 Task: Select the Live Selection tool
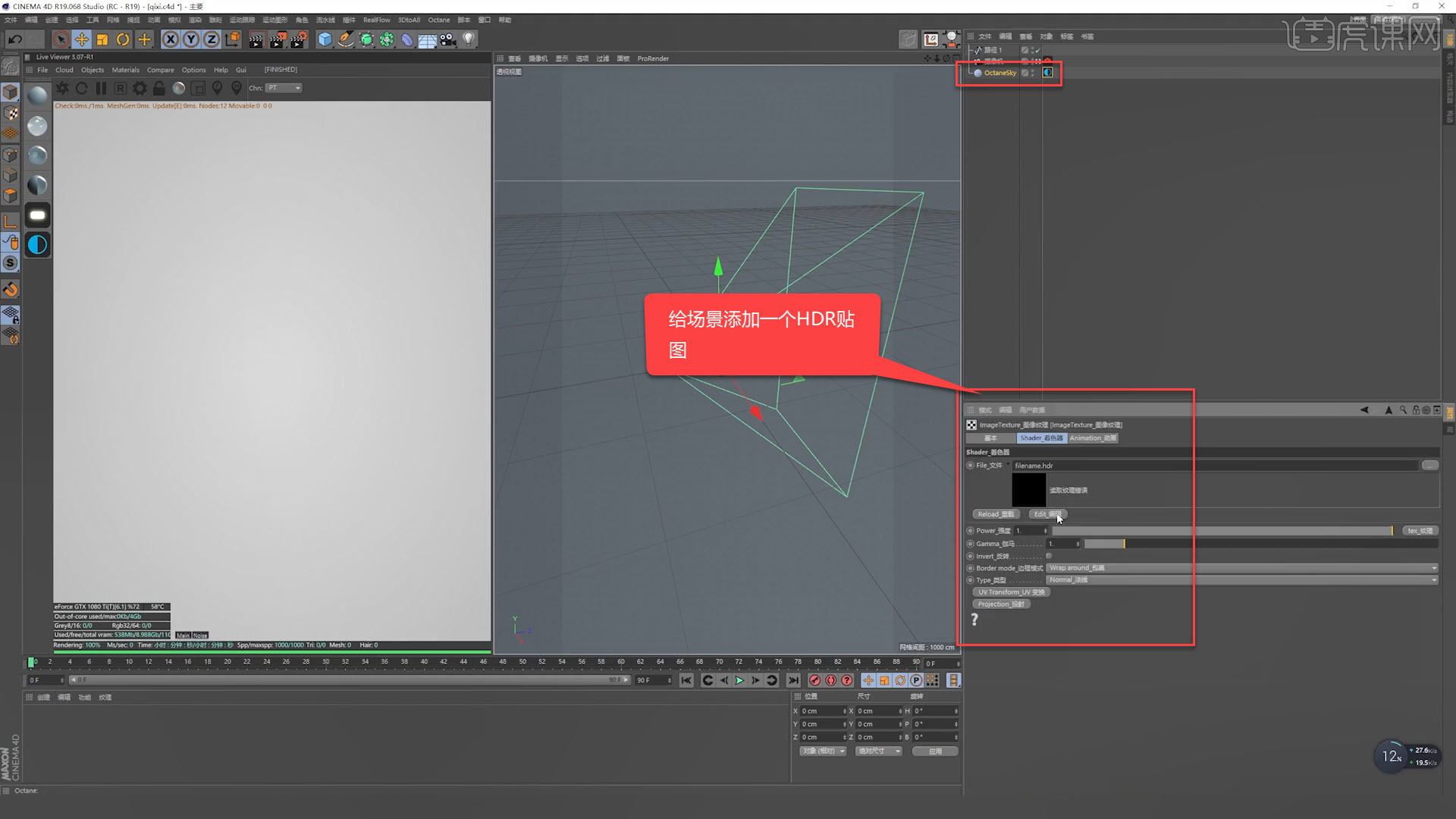(x=61, y=39)
